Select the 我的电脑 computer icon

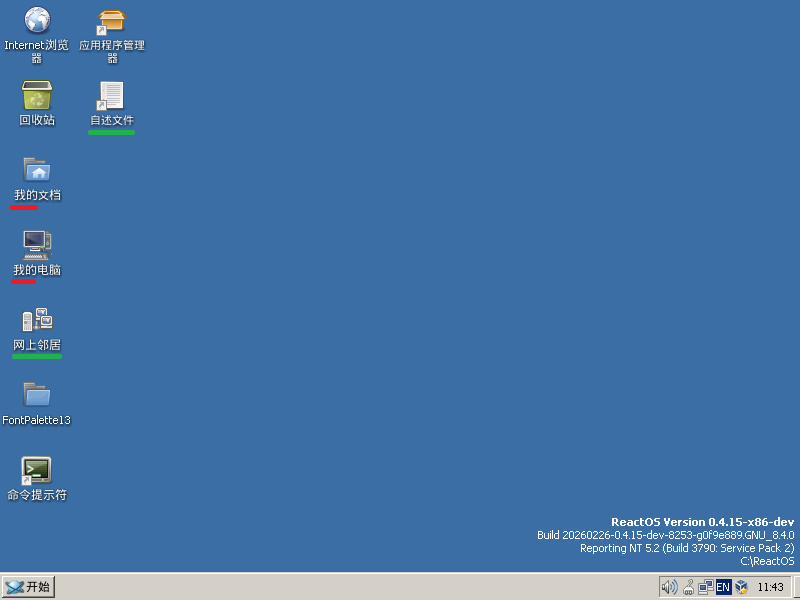coord(37,245)
